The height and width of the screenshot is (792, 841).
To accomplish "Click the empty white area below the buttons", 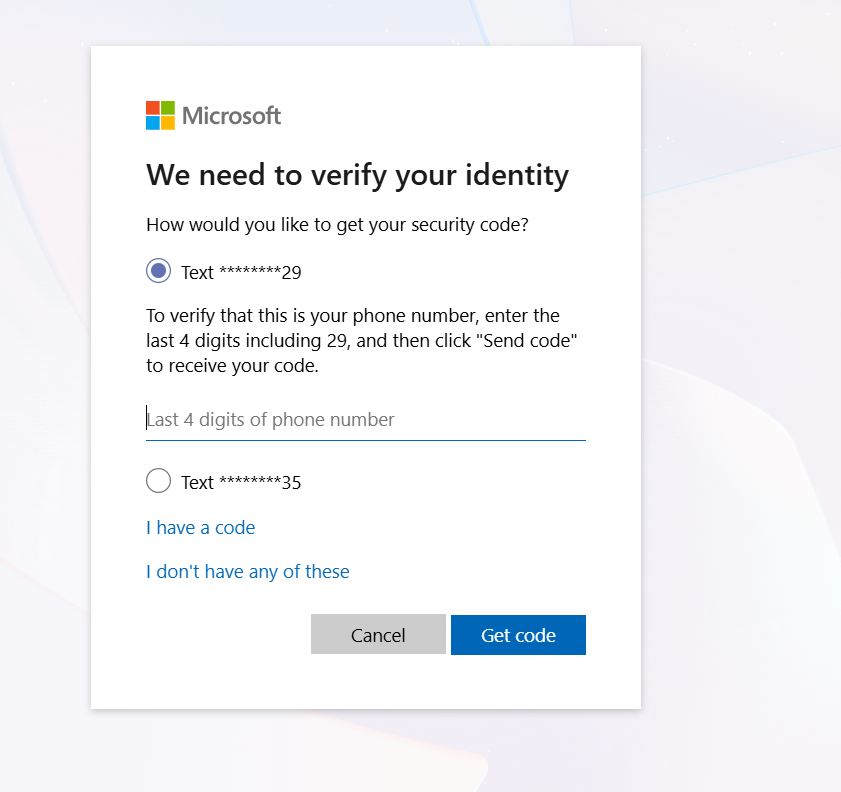I will (365, 683).
